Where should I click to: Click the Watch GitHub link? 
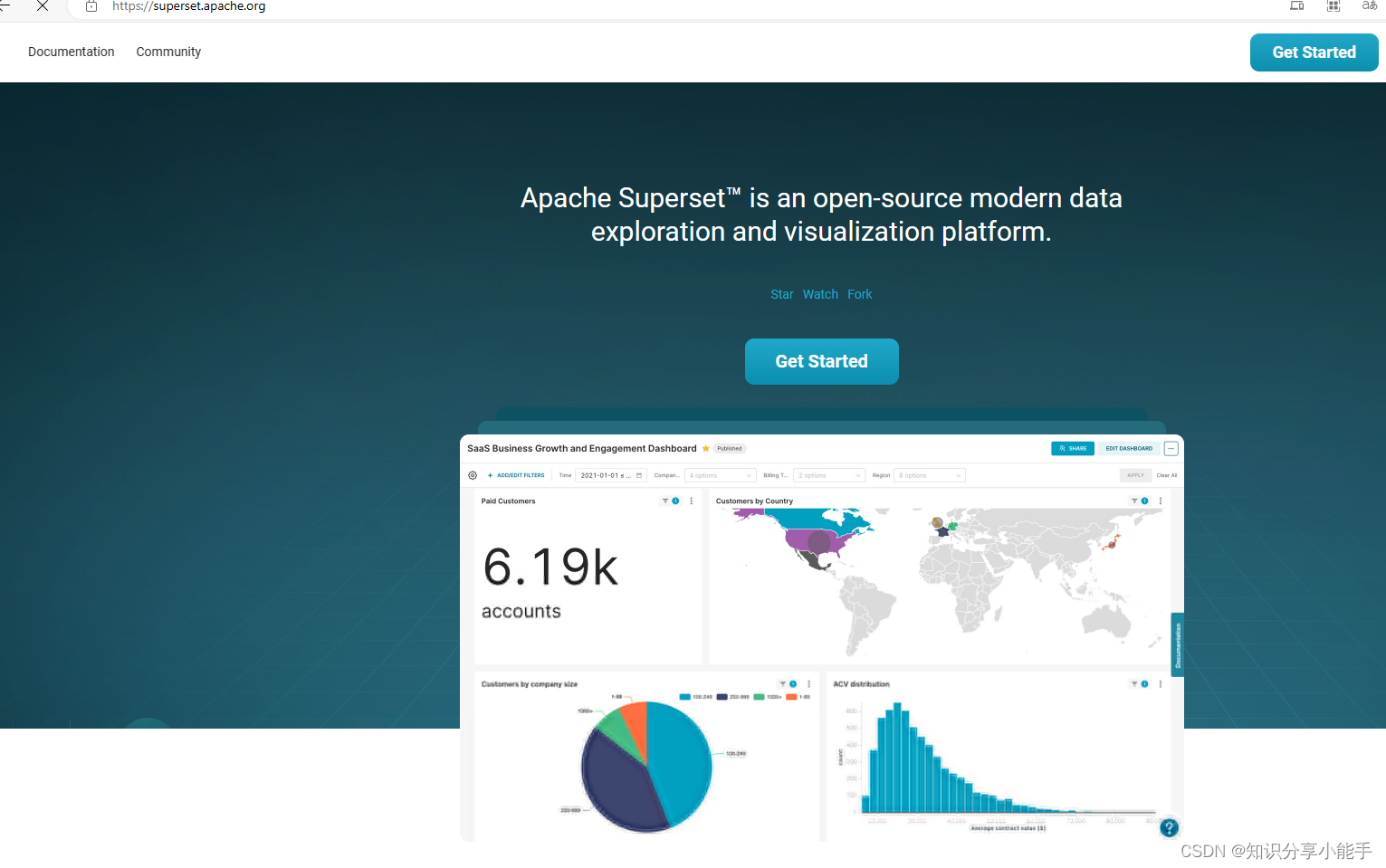[820, 294]
